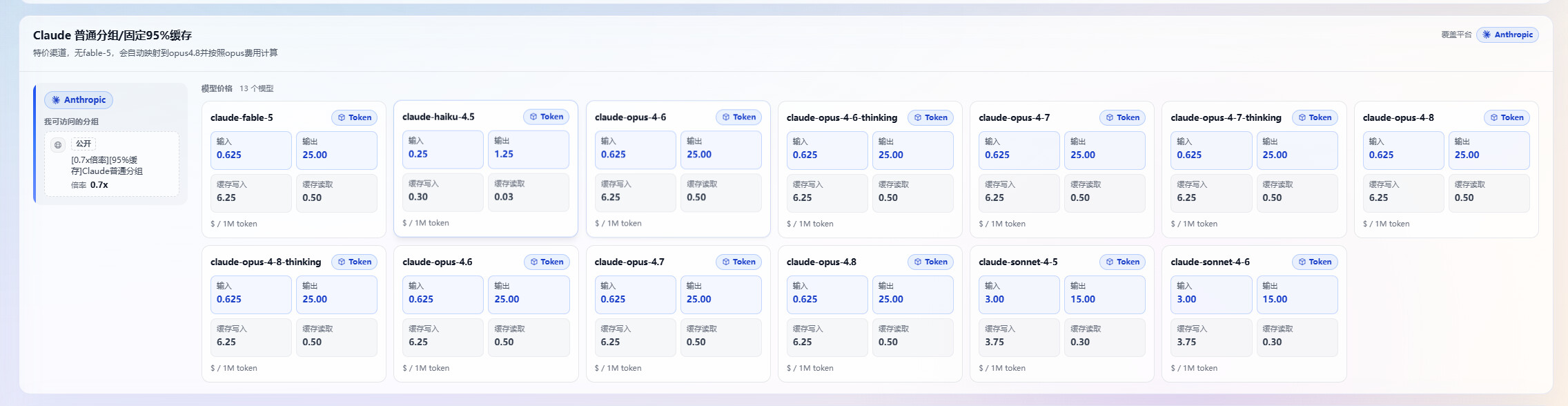Click 缓存写入 3.75 box on claude-sonnet-4-6
The image size is (1568, 406).
(x=1211, y=337)
